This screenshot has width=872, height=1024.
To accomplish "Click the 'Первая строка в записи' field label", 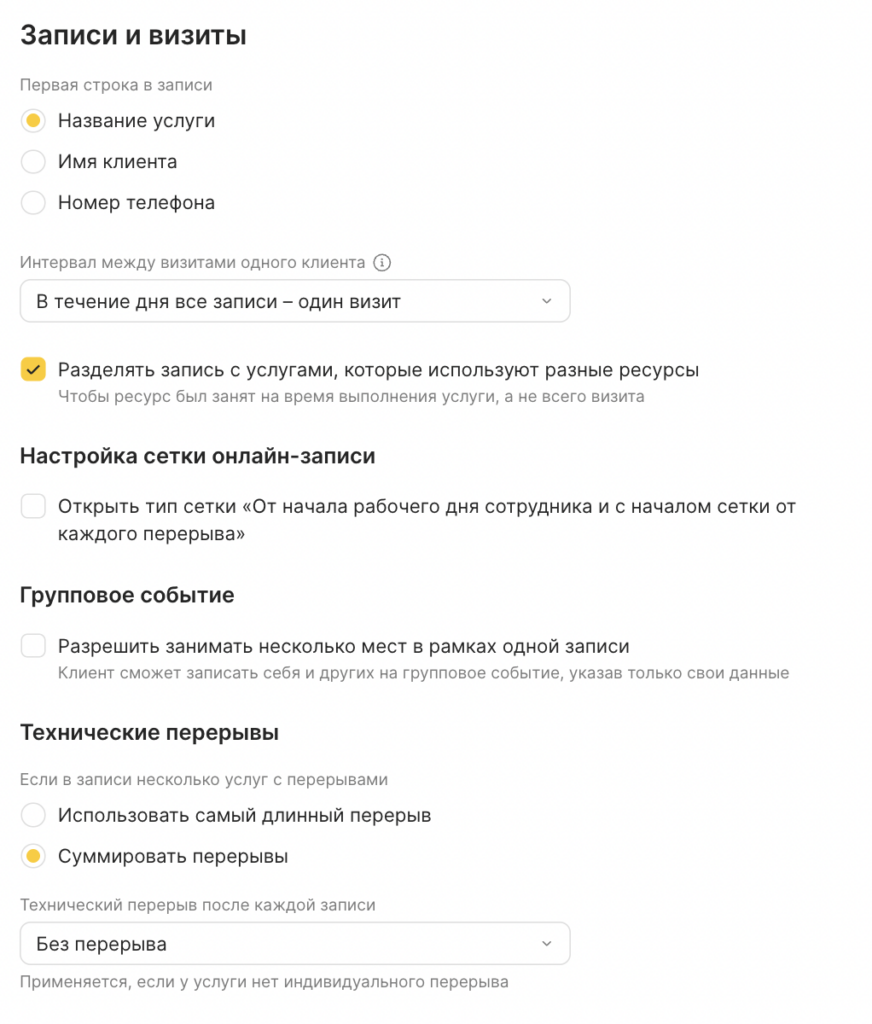I will click(x=116, y=85).
